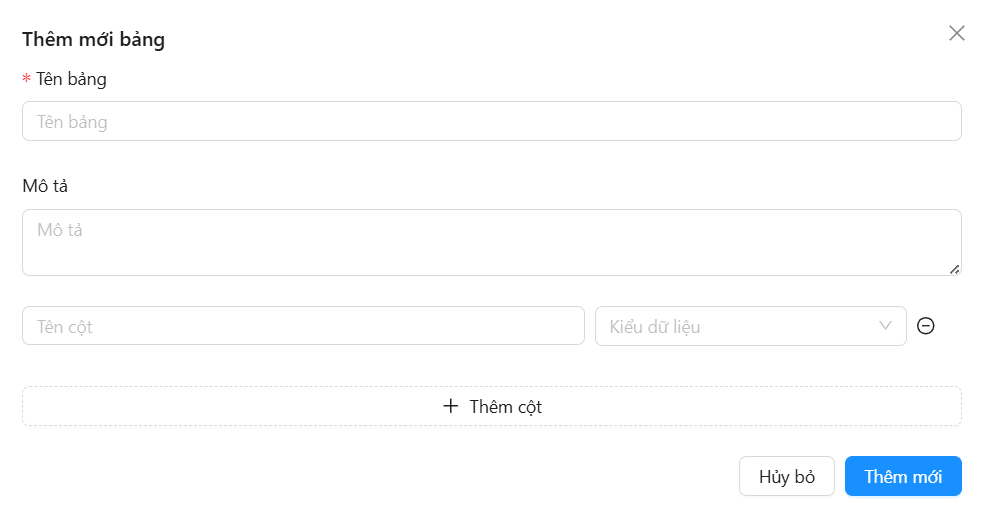The image size is (982, 516).
Task: Add a new column with 'Thêm cột'
Action: click(491, 406)
